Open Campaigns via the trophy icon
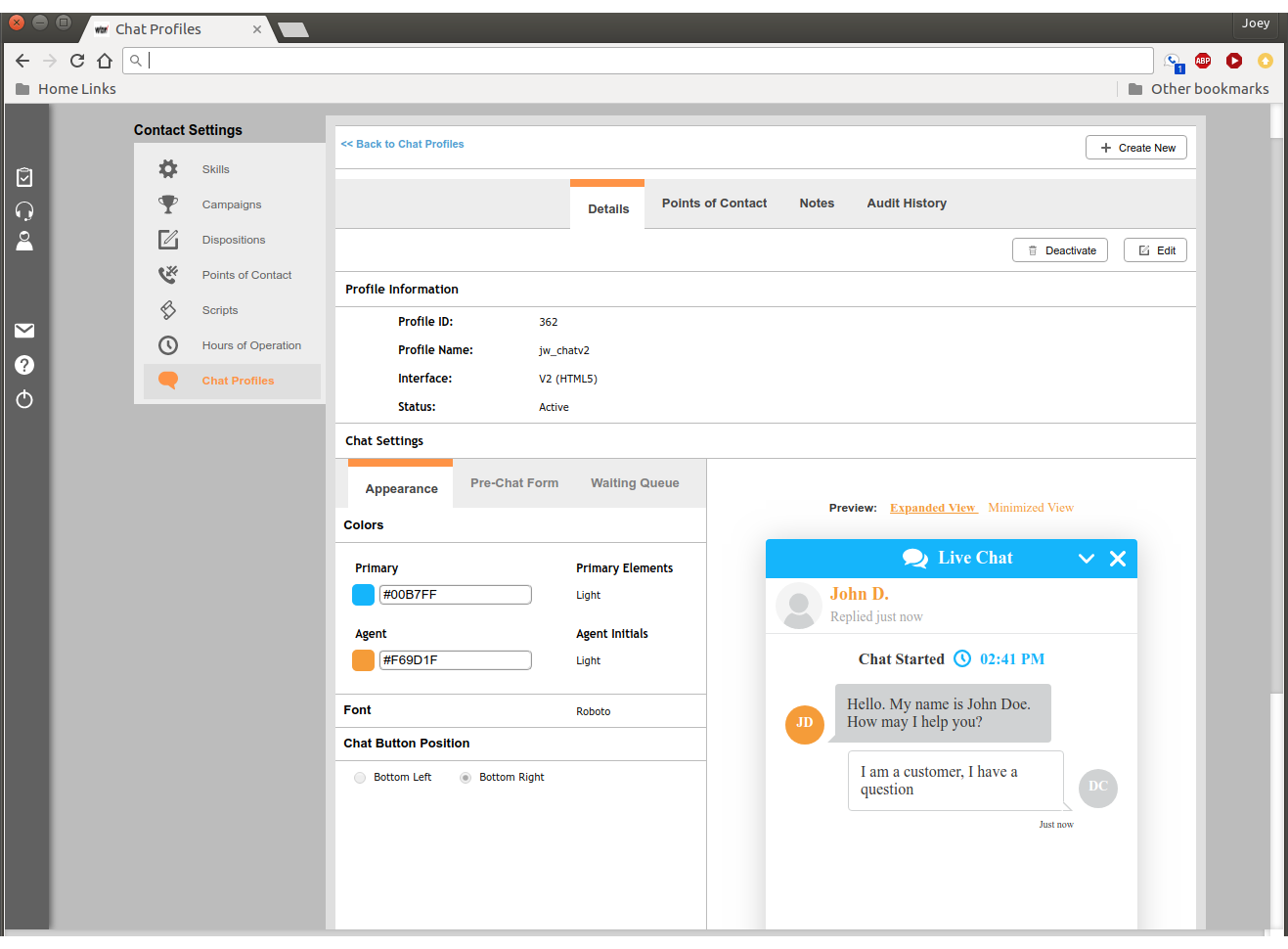1288x949 pixels. (x=167, y=203)
